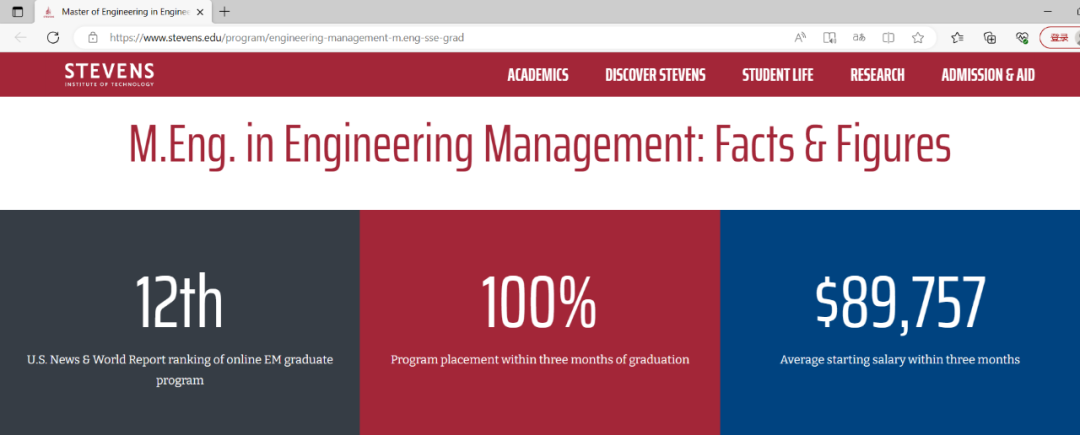Open the ACADEMICS menu
1080x435 pixels.
click(x=538, y=75)
